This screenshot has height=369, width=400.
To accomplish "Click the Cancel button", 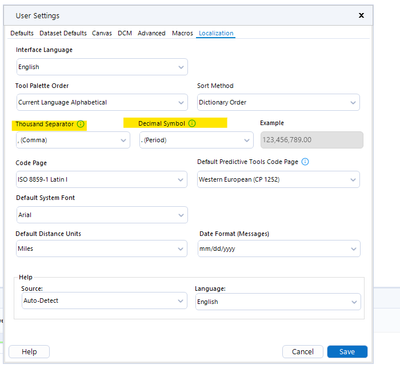I will coord(303,352).
